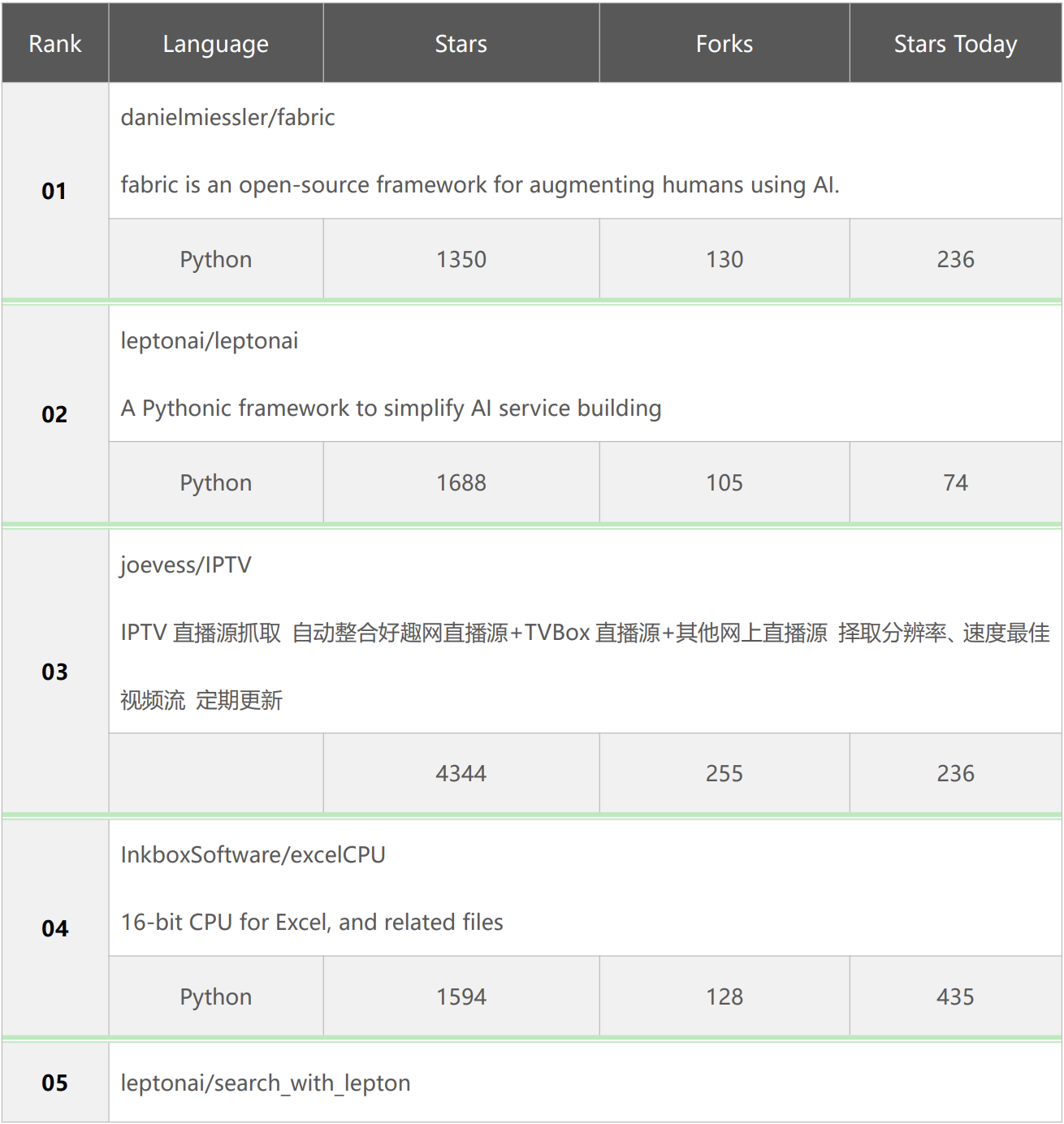The width and height of the screenshot is (1064, 1124).
Task: Select the fabric framework description text
Action: pos(479,185)
